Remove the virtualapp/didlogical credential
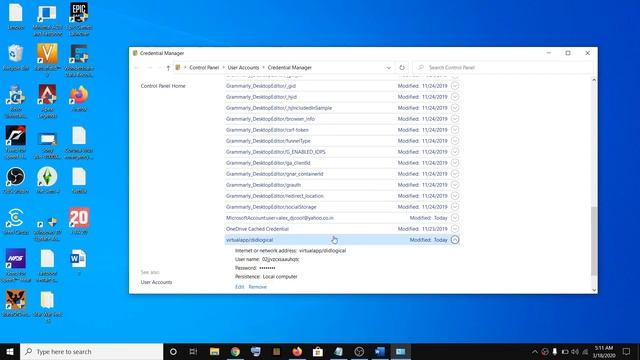This screenshot has width=640, height=360. pyautogui.click(x=258, y=287)
